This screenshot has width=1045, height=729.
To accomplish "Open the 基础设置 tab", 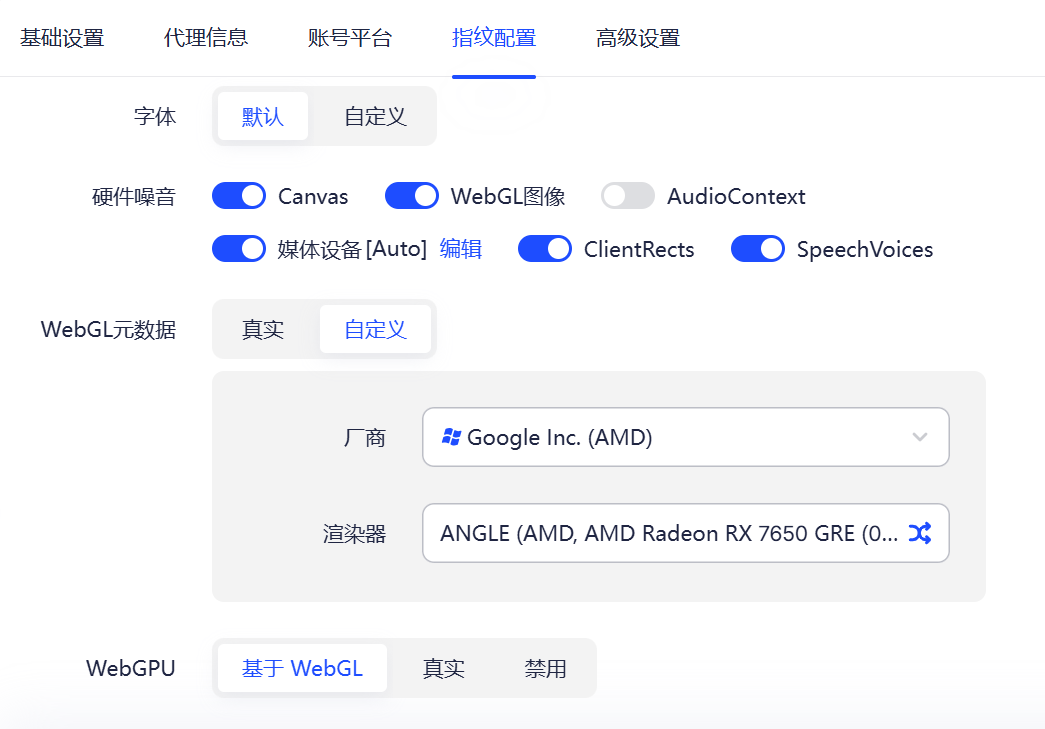I will pos(62,38).
